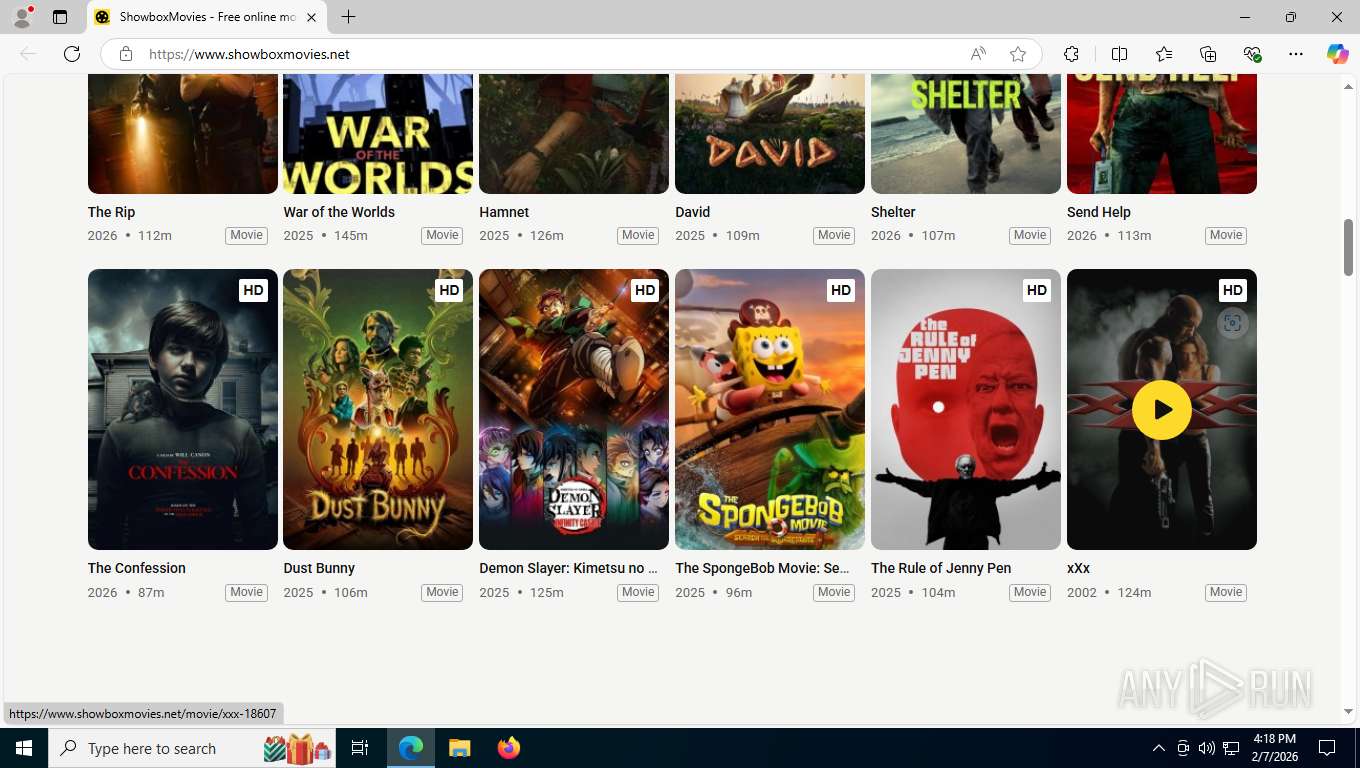Play the xXx movie via yellow play button
The height and width of the screenshot is (768, 1360).
tap(1162, 410)
